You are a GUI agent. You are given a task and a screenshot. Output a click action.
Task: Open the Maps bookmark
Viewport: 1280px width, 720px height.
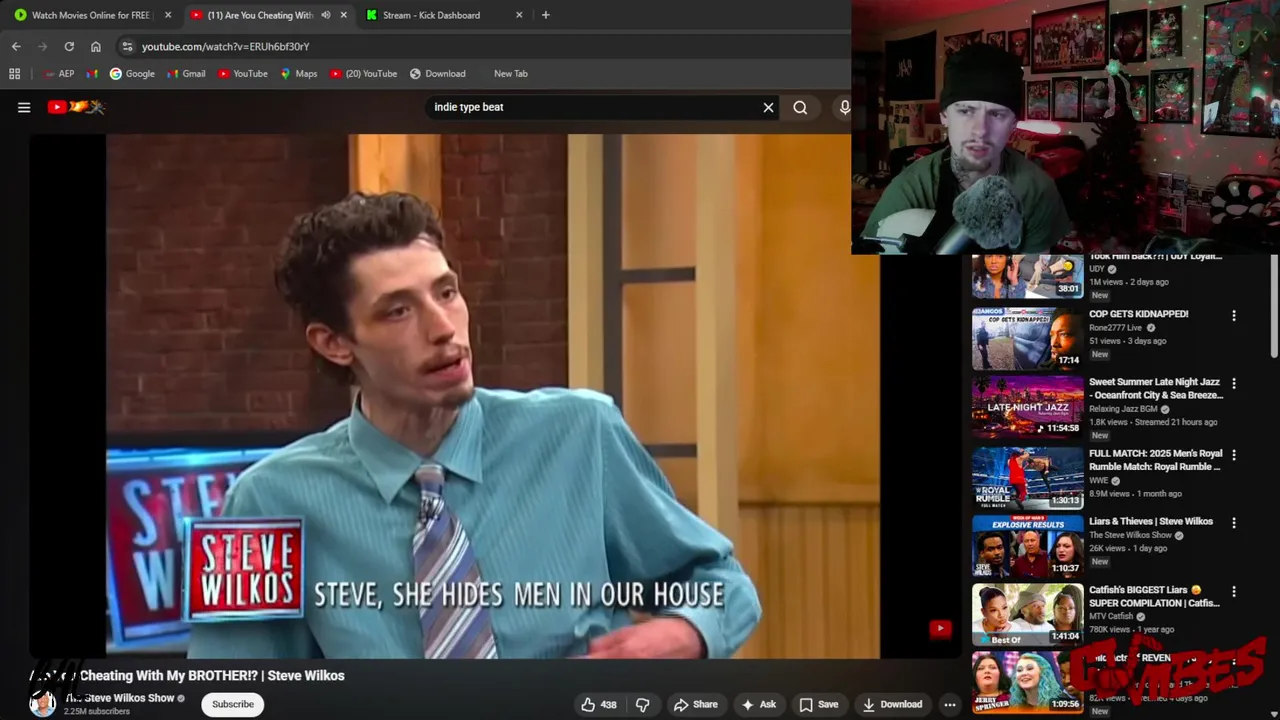click(299, 73)
